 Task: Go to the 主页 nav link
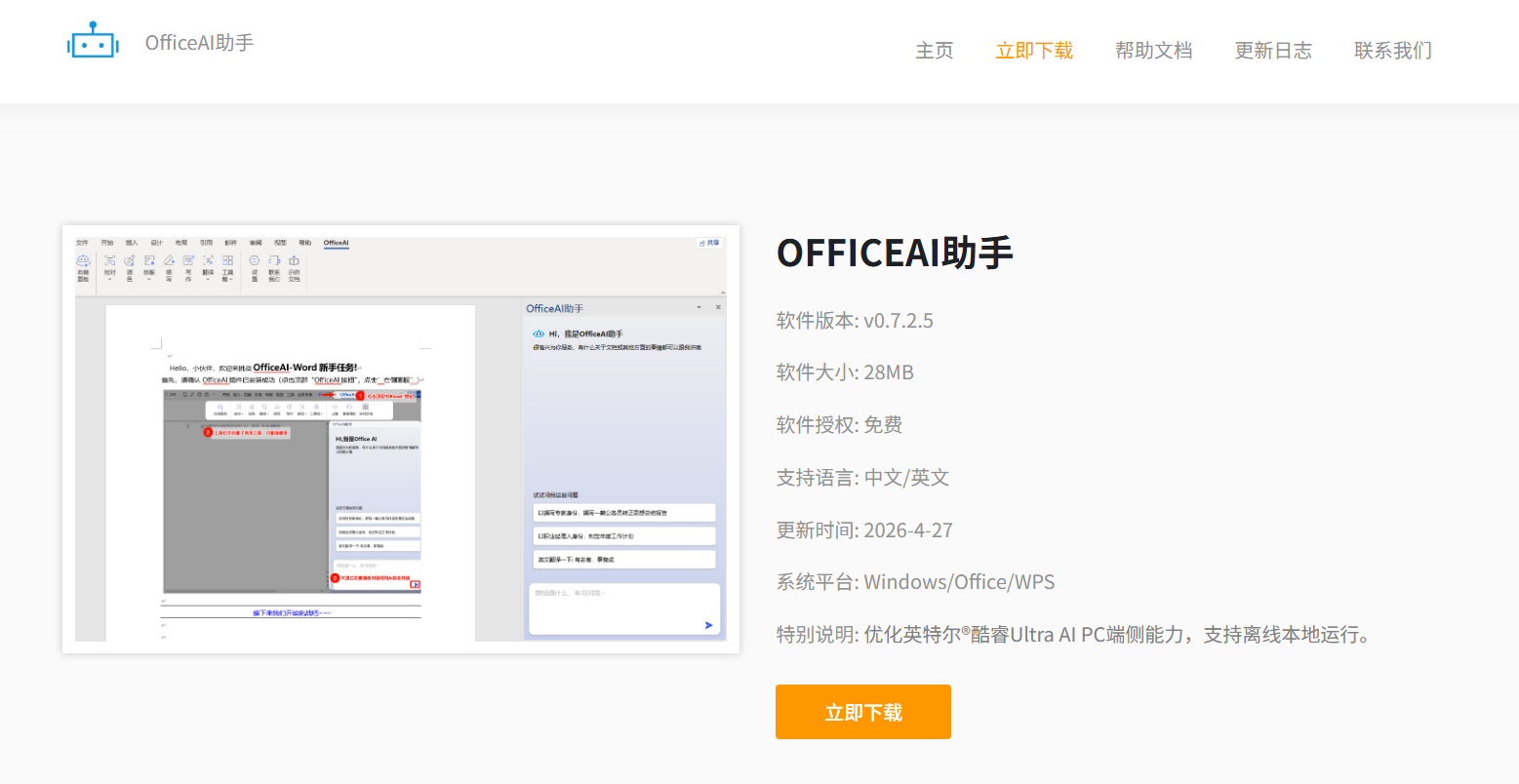(934, 51)
